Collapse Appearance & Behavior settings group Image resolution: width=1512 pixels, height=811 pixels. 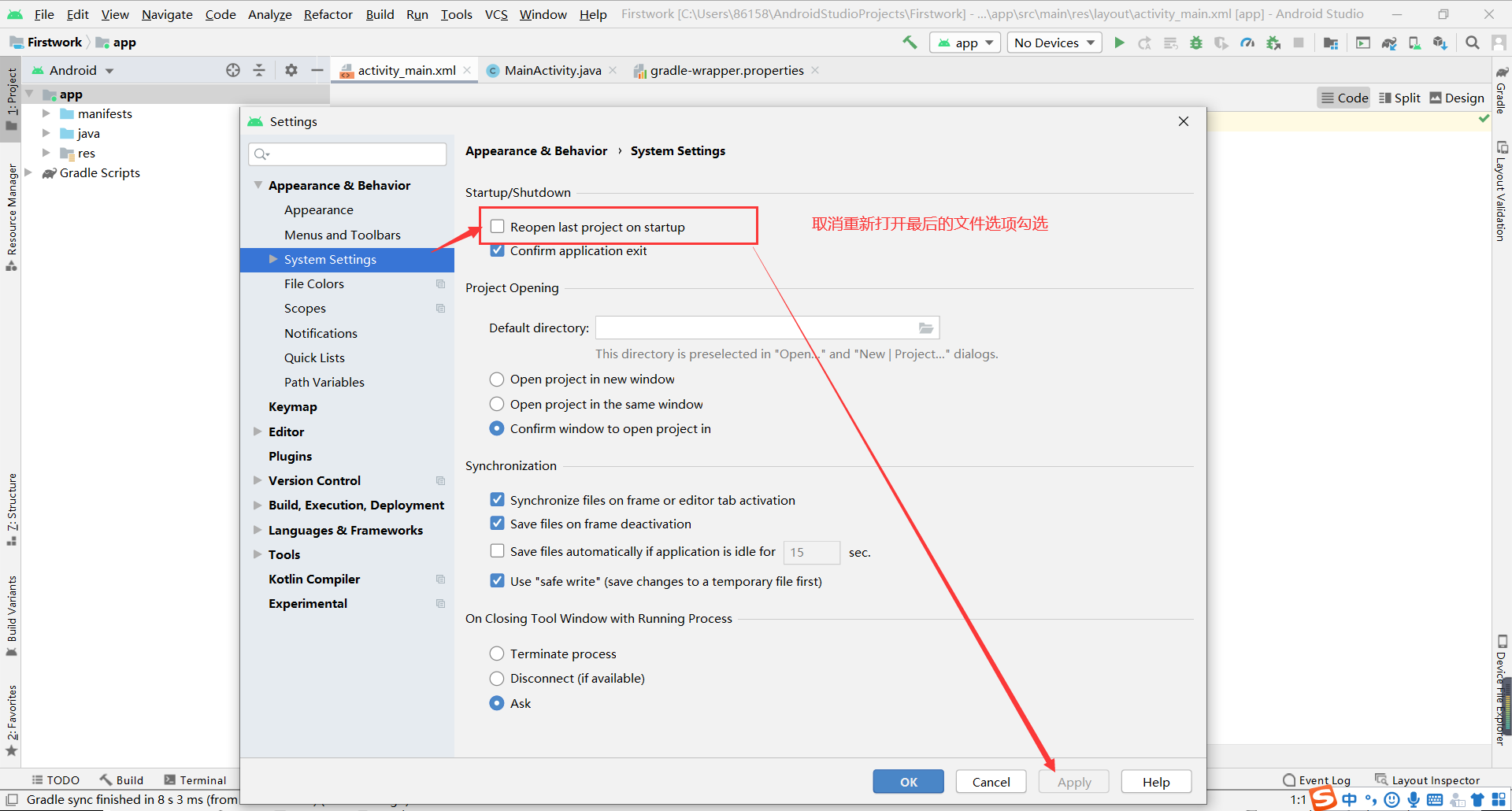click(258, 185)
